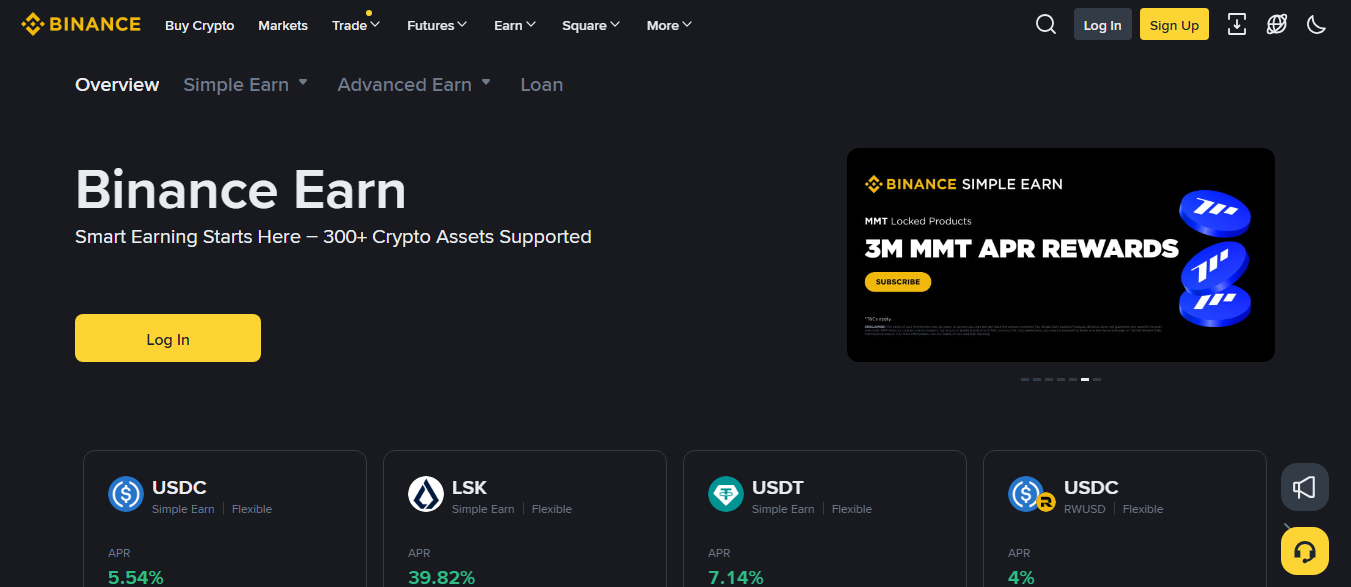Open the language and currency globe icon
1351x587 pixels.
pyautogui.click(x=1277, y=25)
